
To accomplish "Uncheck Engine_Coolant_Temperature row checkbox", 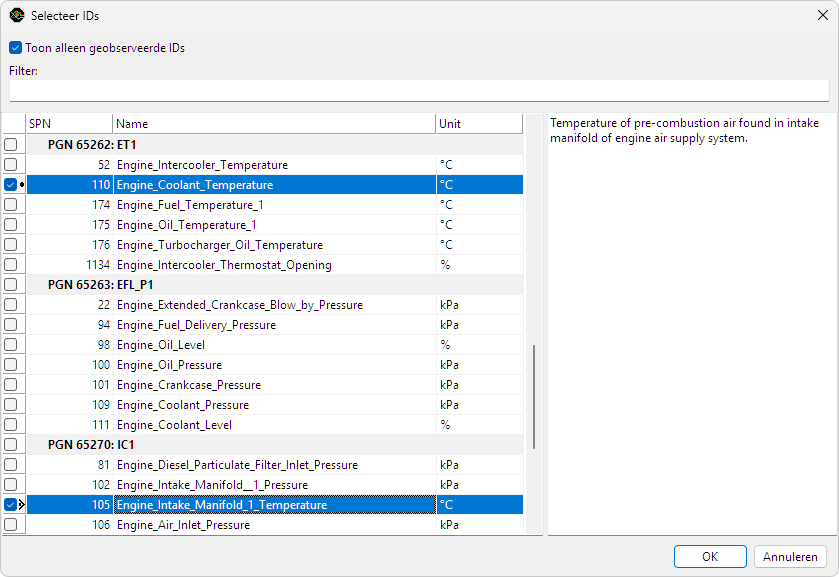I will coord(11,185).
